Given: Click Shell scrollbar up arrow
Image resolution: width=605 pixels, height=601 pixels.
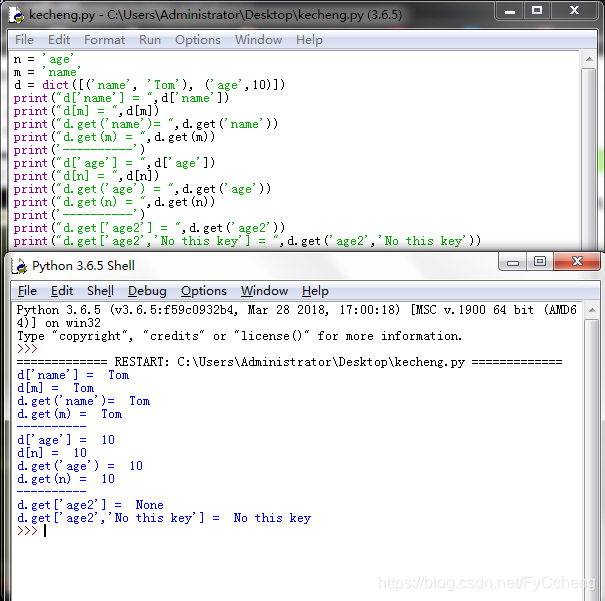Looking at the screenshot, I should coord(592,311).
